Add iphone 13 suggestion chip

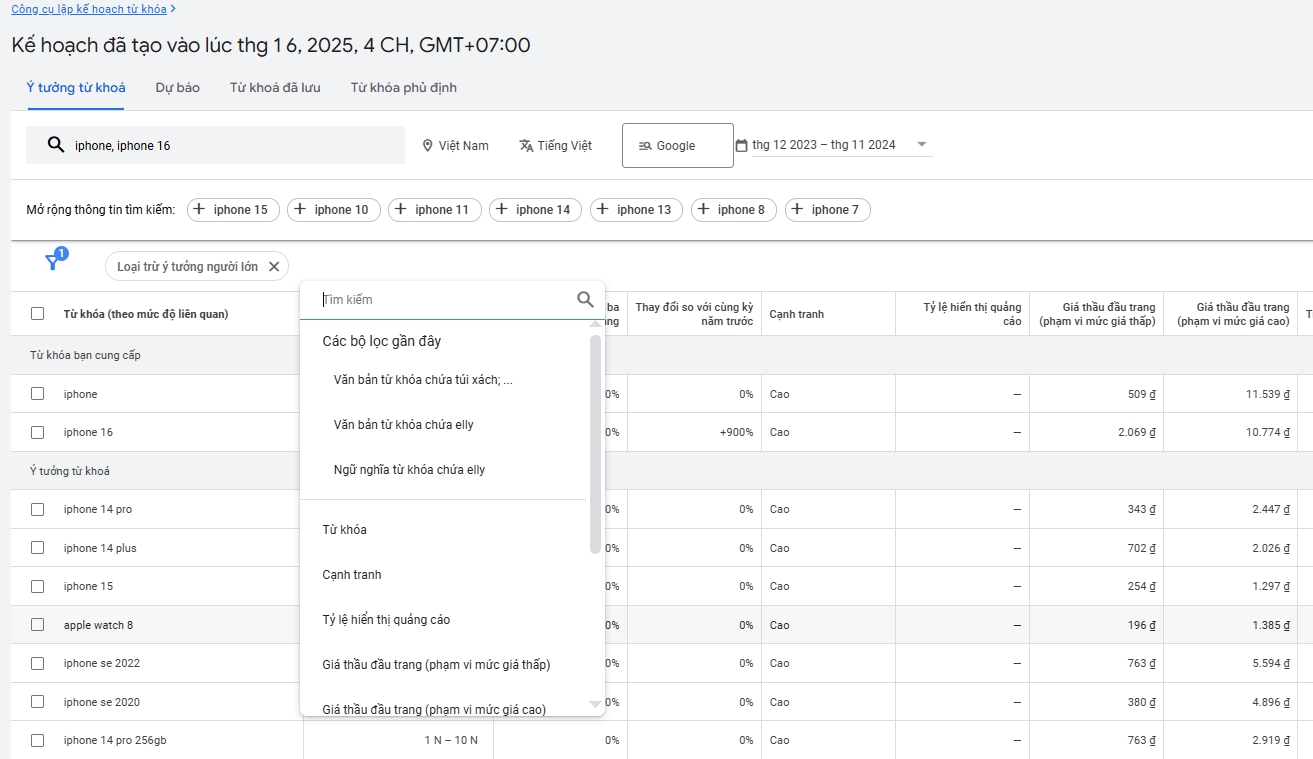tap(637, 210)
